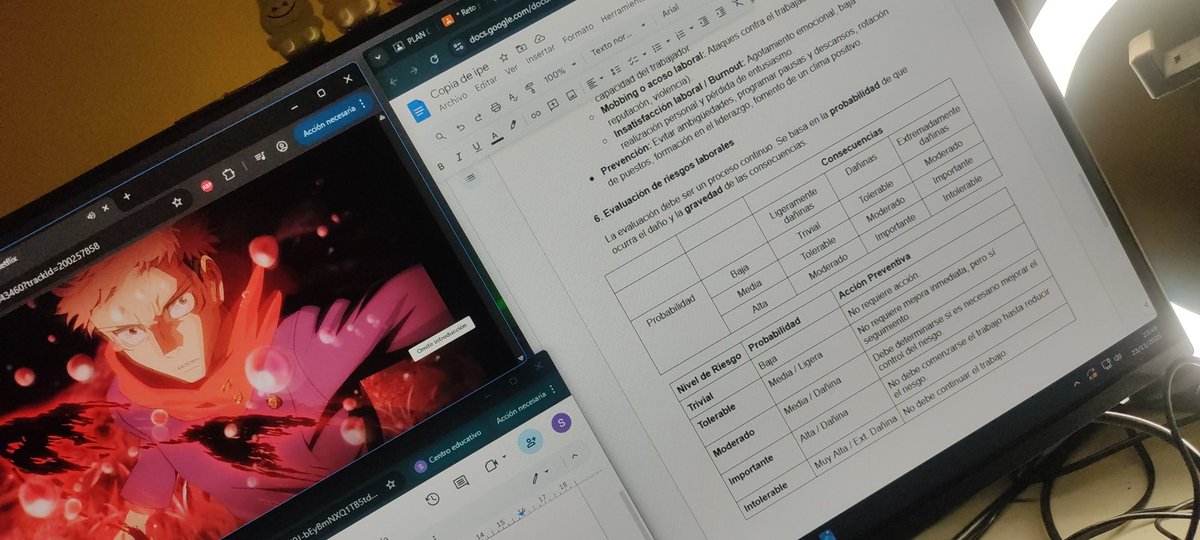The height and width of the screenshot is (540, 1200).
Task: Open the S account avatar in lower window
Action: (x=562, y=423)
